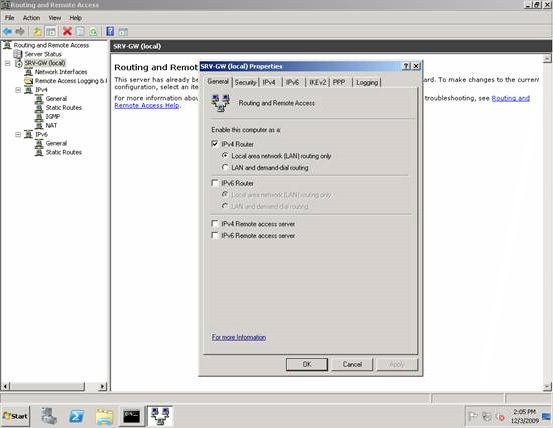This screenshot has width=553, height=428.
Task: Select General under IPv4
Action: click(56, 99)
